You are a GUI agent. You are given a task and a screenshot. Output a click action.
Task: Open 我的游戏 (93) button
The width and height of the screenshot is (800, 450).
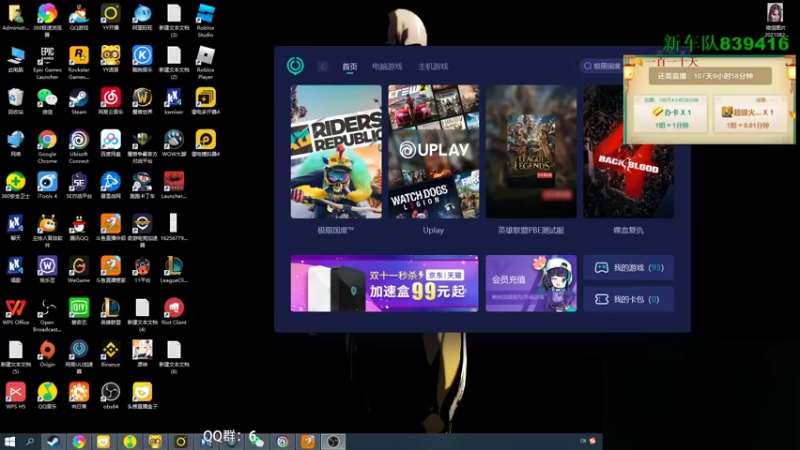click(x=629, y=267)
